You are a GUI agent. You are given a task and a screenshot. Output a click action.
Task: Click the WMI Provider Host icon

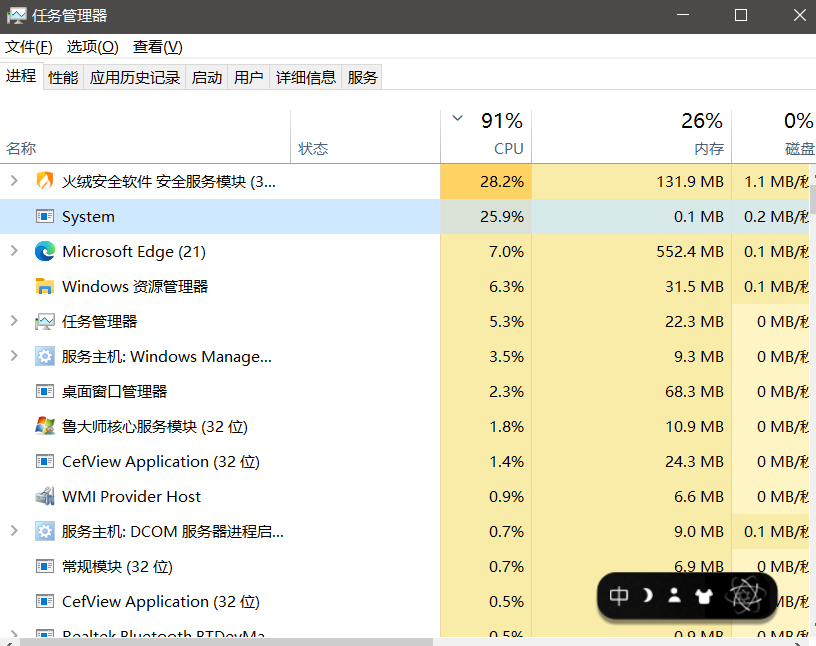tap(45, 497)
